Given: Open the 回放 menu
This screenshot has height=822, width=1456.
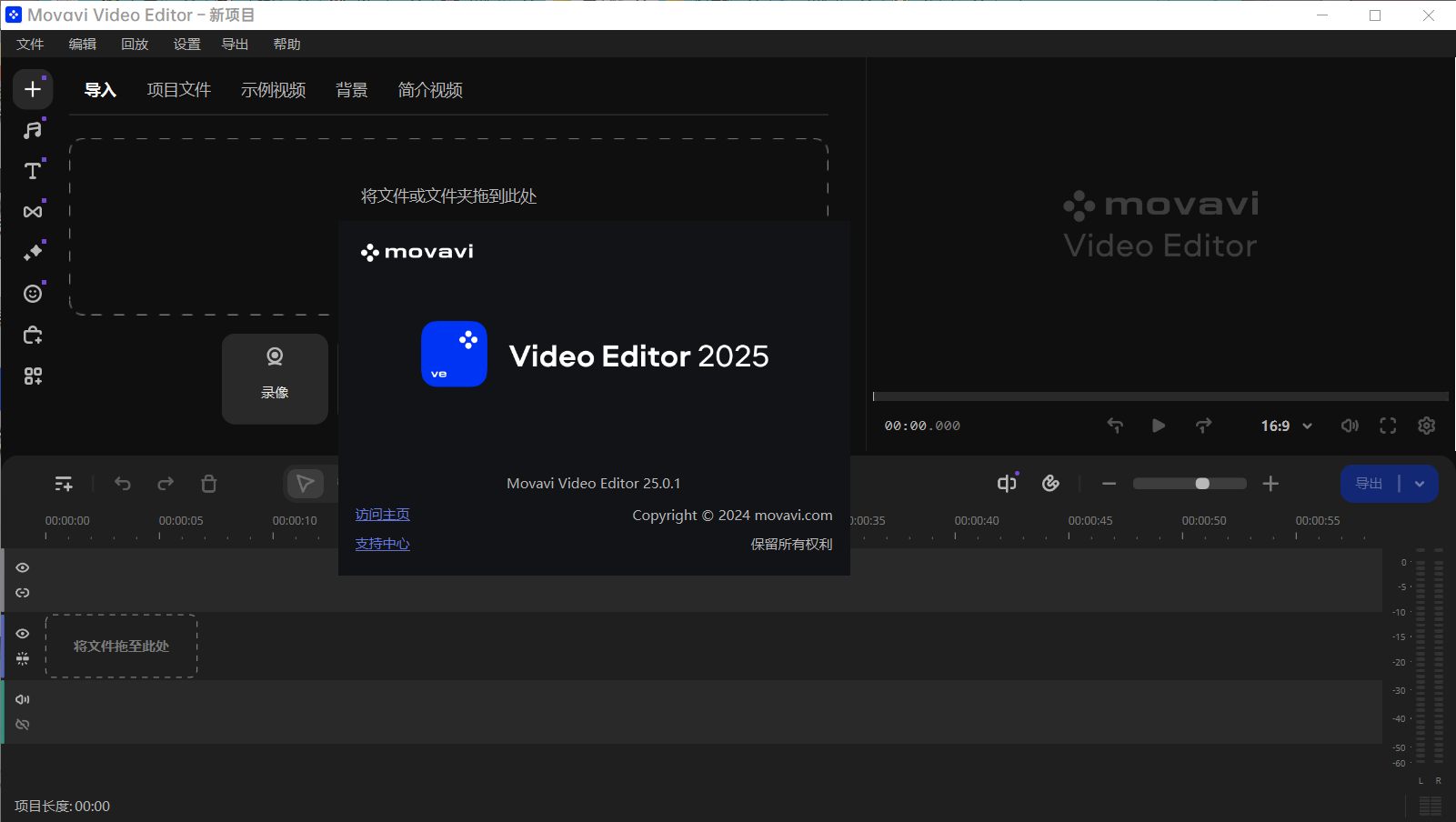Looking at the screenshot, I should pyautogui.click(x=135, y=44).
